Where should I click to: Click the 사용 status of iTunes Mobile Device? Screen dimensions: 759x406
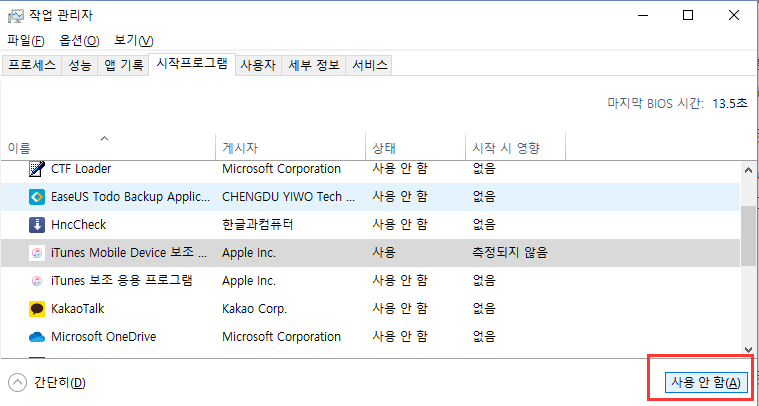point(384,253)
